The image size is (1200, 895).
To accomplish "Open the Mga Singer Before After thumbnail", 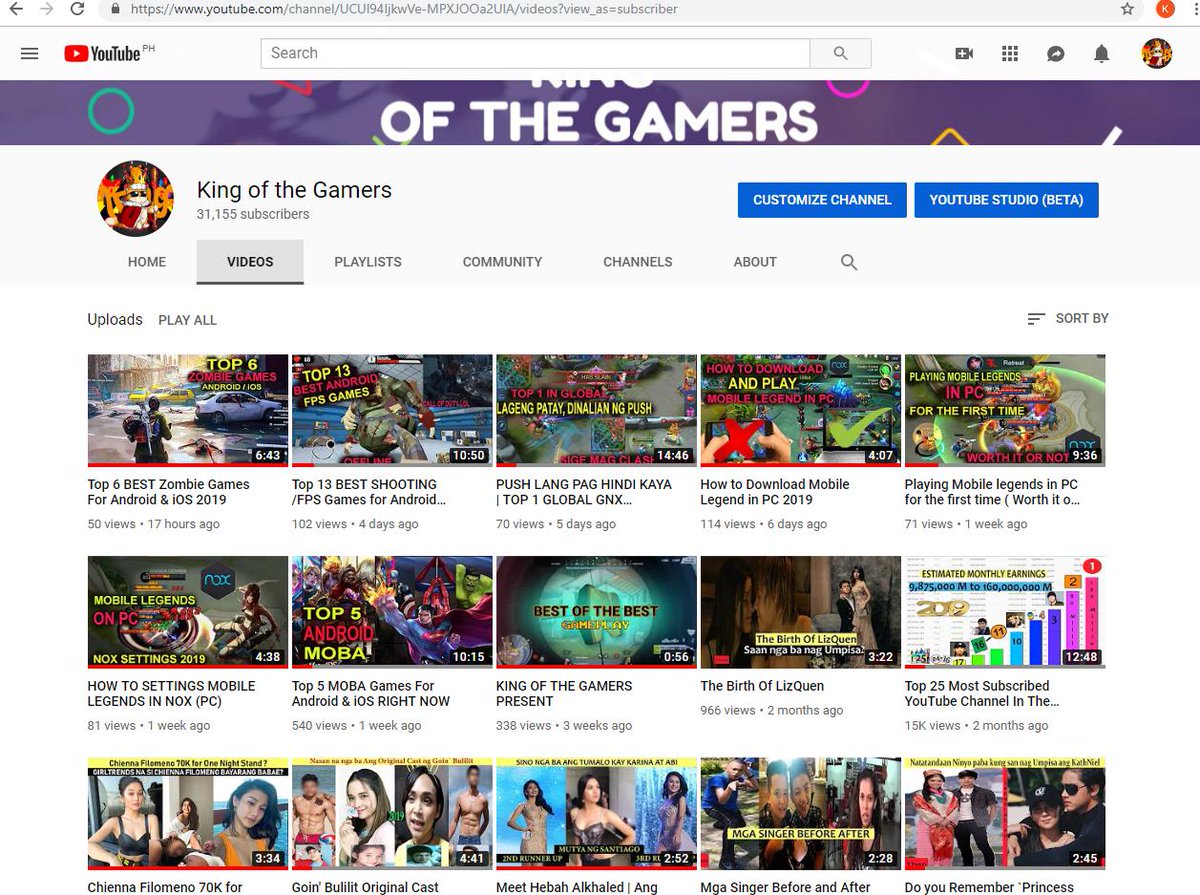I will point(801,814).
